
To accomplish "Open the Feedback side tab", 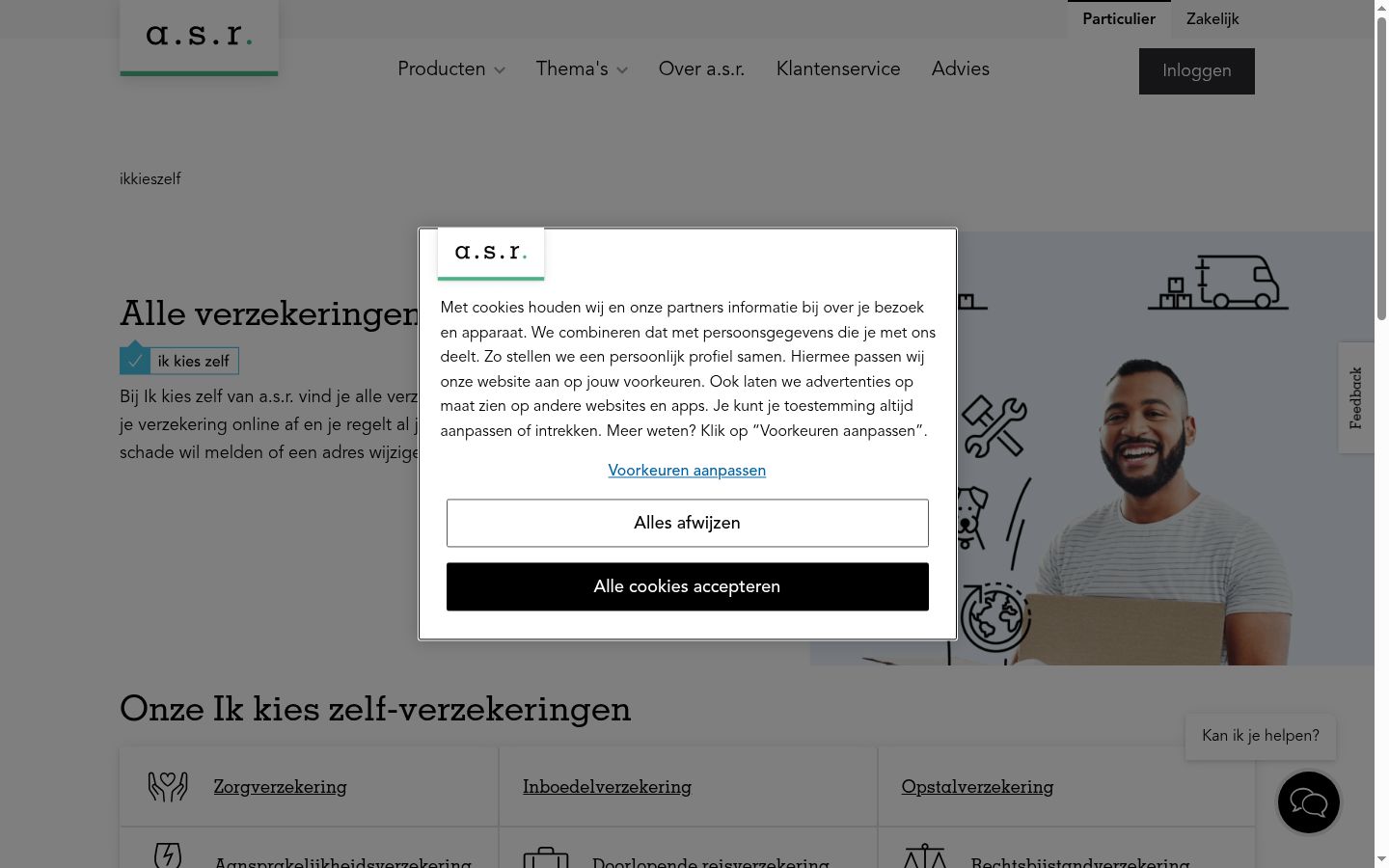I will coord(1356,397).
